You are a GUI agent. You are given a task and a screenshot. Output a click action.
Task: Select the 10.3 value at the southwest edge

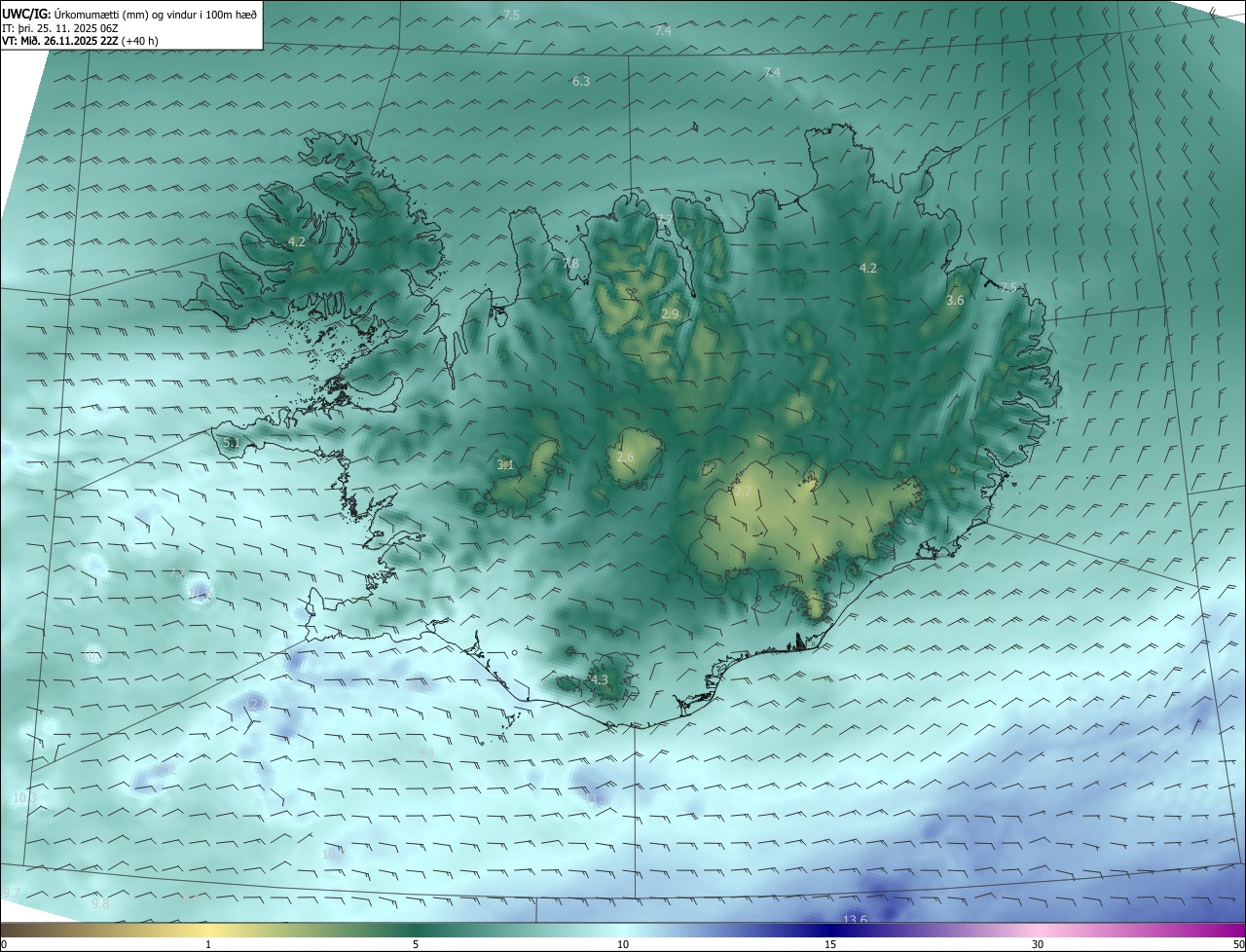point(25,798)
